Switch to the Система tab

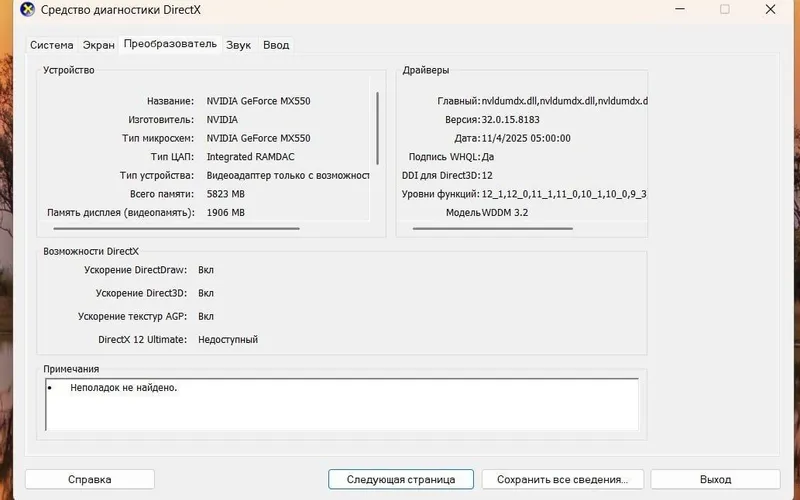point(52,45)
